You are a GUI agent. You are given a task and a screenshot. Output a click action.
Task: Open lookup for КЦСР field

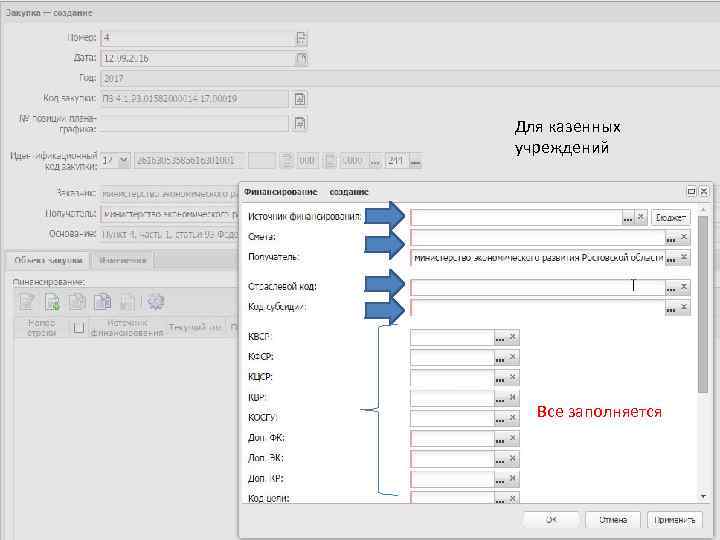(x=500, y=378)
